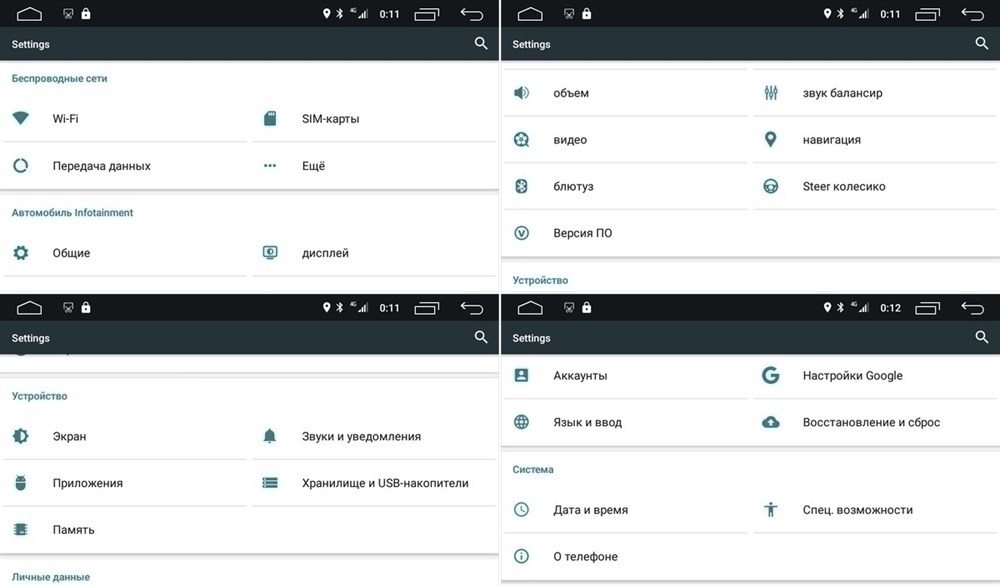Select the Google G icon
The width and height of the screenshot is (1000, 586).
771,376
